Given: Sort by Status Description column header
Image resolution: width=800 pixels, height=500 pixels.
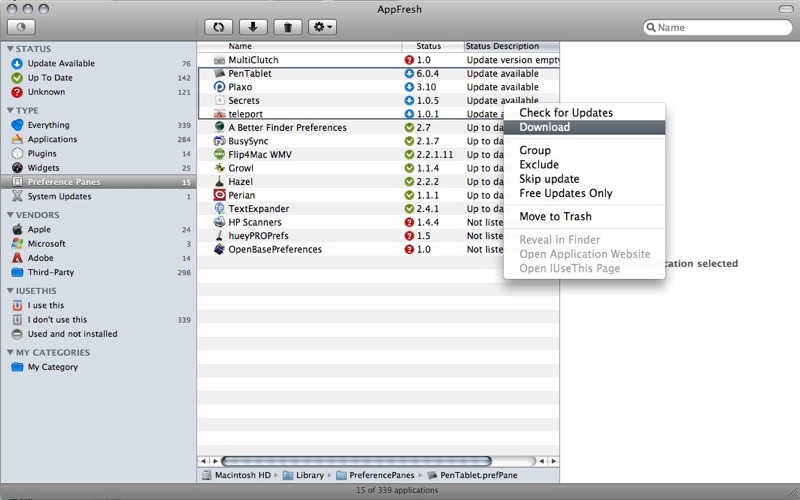Looking at the screenshot, I should coord(512,46).
